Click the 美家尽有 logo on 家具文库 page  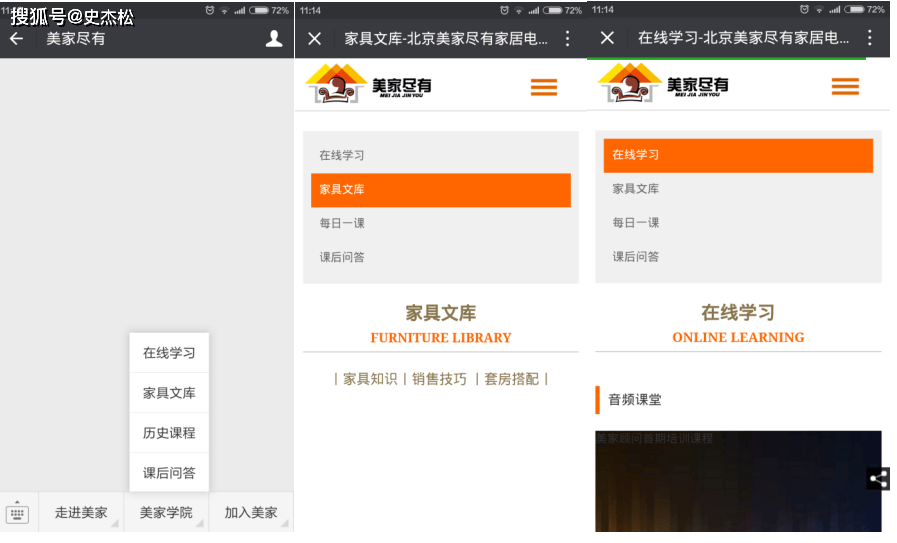click(368, 85)
